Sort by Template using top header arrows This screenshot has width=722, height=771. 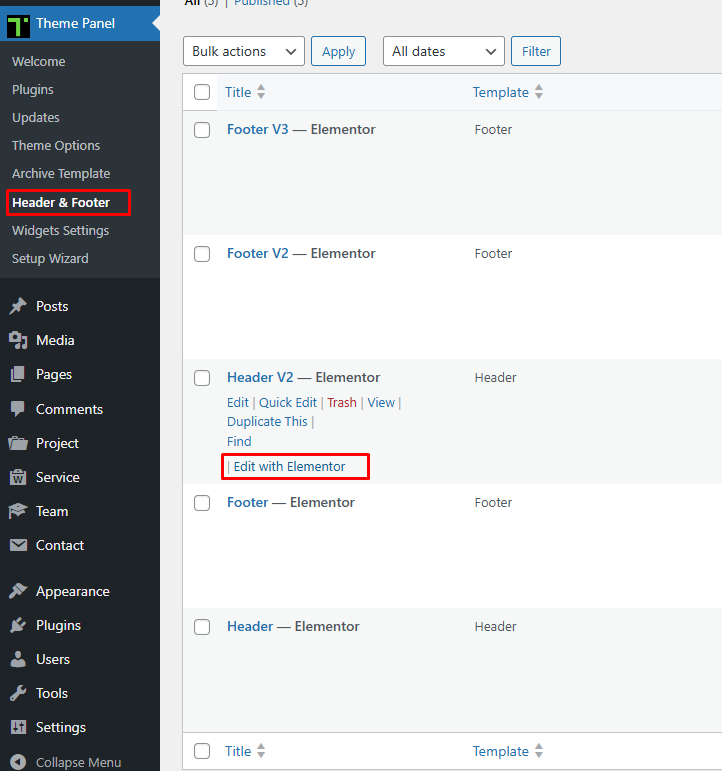539,92
